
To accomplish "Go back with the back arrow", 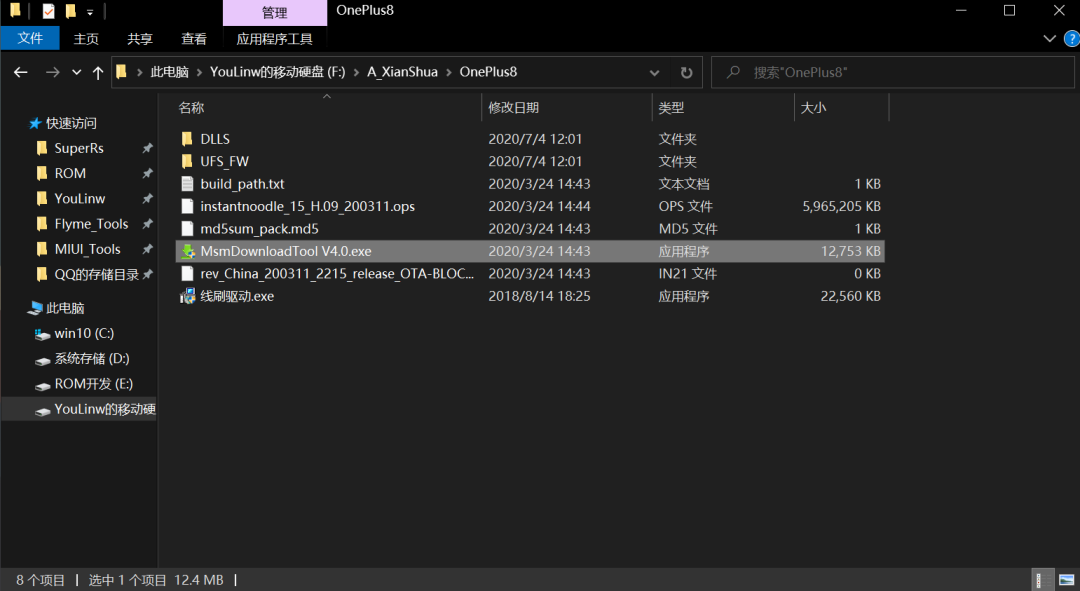I will pyautogui.click(x=21, y=72).
